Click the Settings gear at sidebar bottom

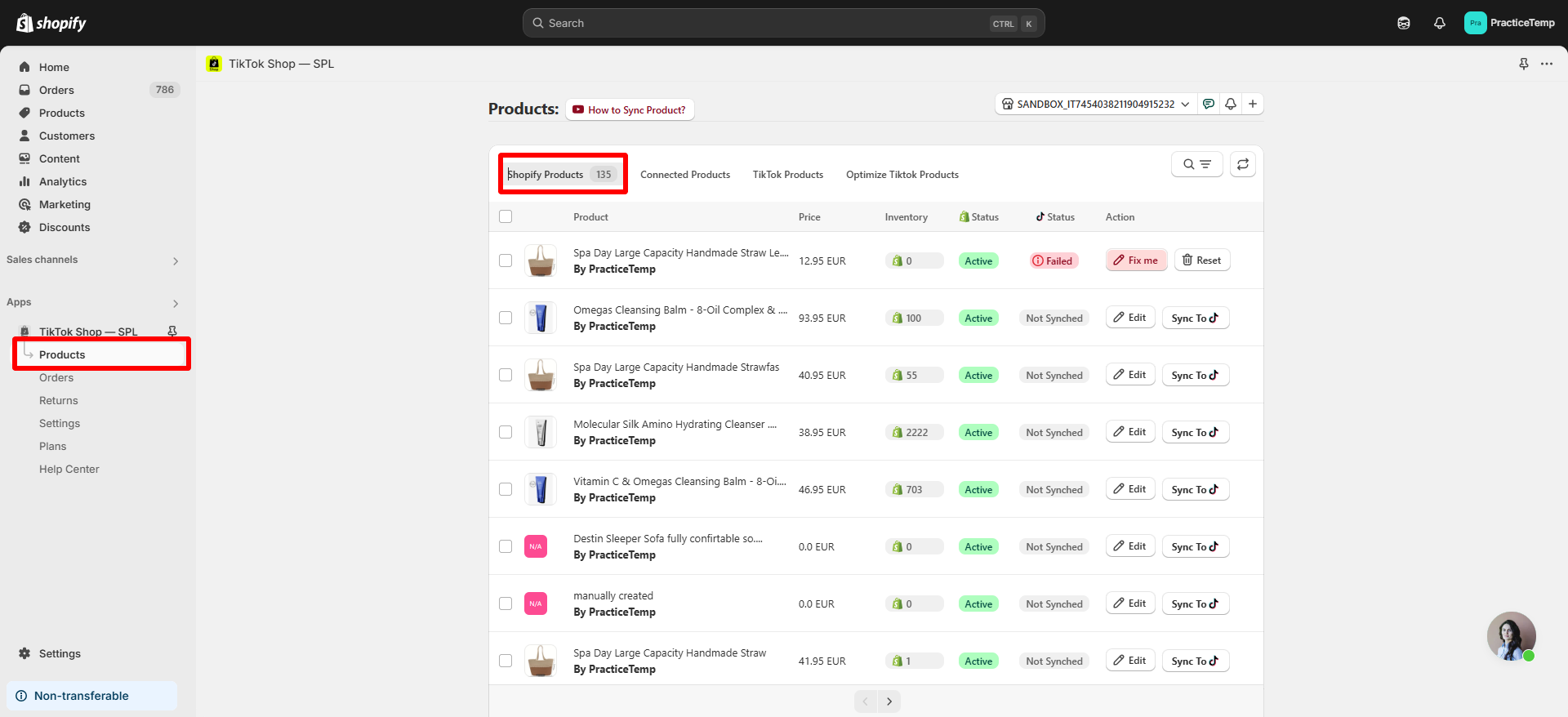click(x=24, y=653)
